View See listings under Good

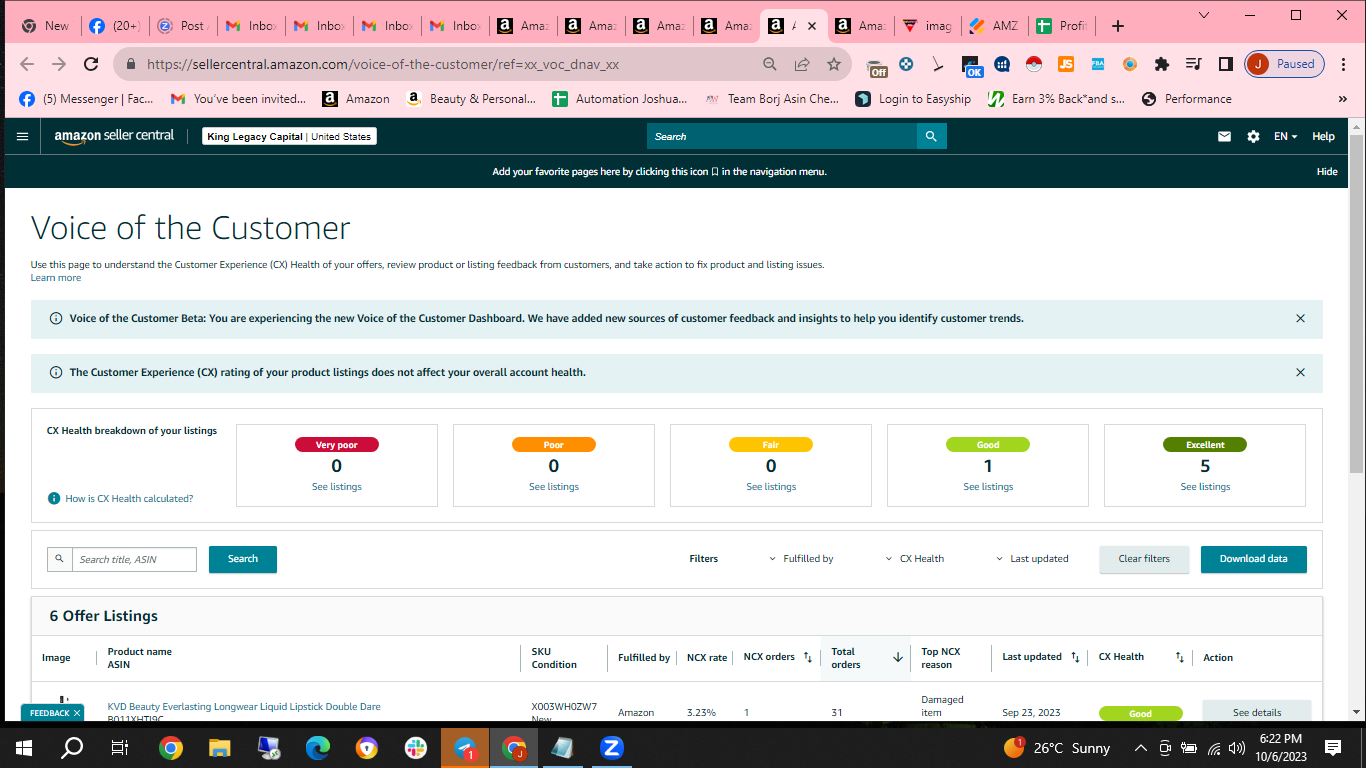tap(988, 487)
